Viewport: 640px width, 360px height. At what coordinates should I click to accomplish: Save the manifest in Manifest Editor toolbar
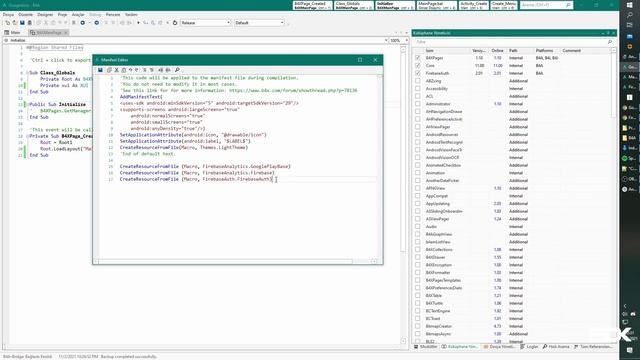[100, 70]
